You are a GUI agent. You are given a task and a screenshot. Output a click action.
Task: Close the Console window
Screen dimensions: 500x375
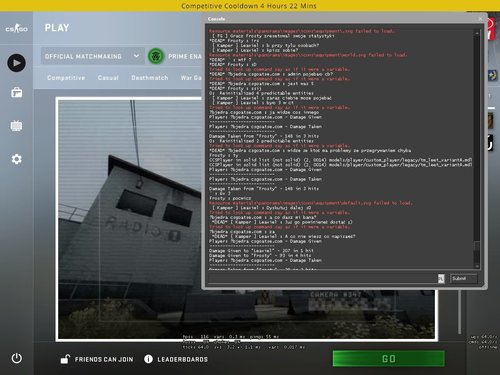pos(480,19)
